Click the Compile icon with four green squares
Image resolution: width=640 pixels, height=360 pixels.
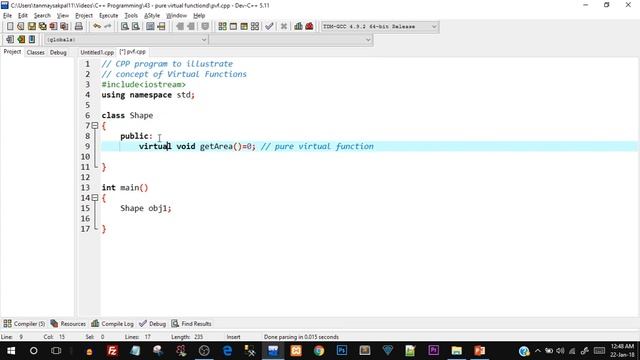click(x=222, y=27)
